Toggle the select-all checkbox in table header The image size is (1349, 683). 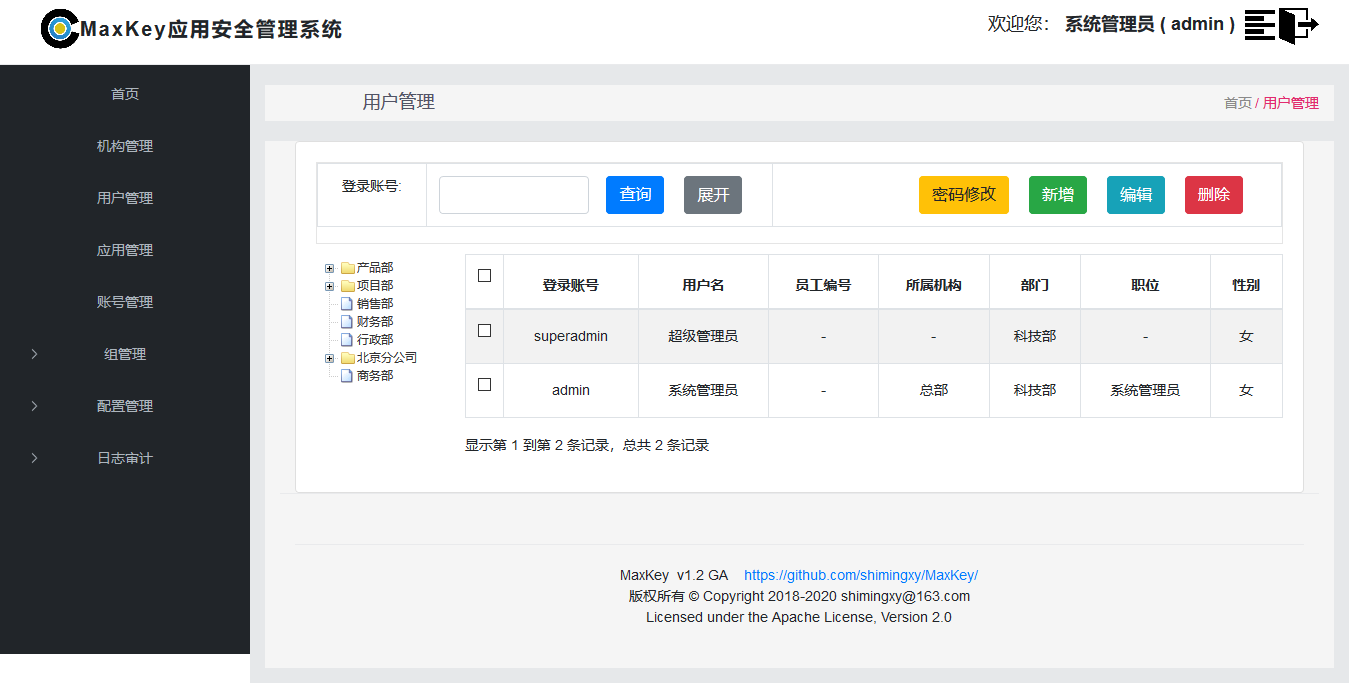coord(484,276)
